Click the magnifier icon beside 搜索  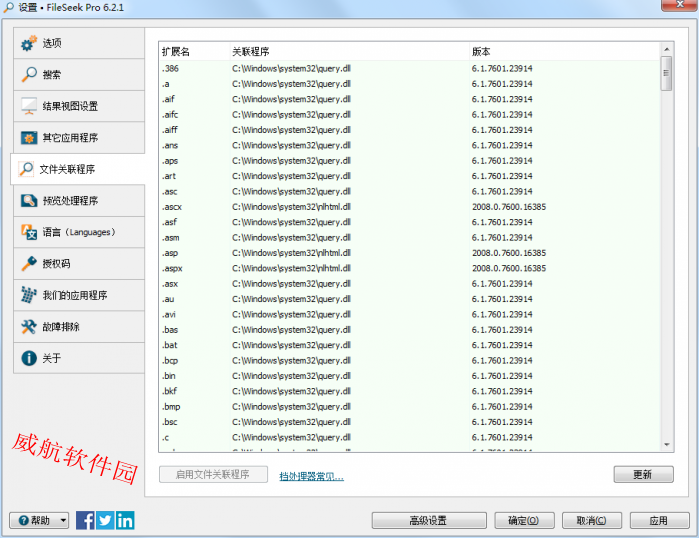(29, 74)
